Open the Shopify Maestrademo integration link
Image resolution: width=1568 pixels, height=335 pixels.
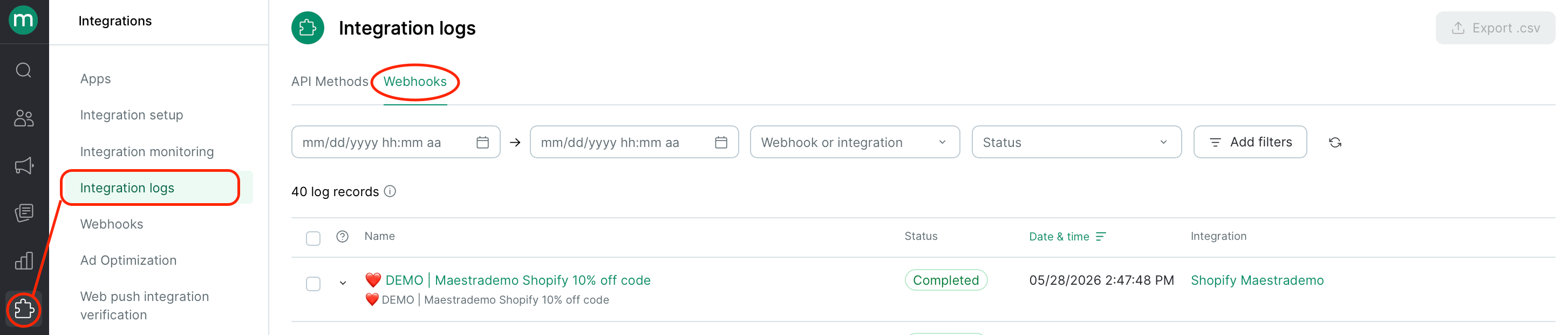[x=1256, y=280]
